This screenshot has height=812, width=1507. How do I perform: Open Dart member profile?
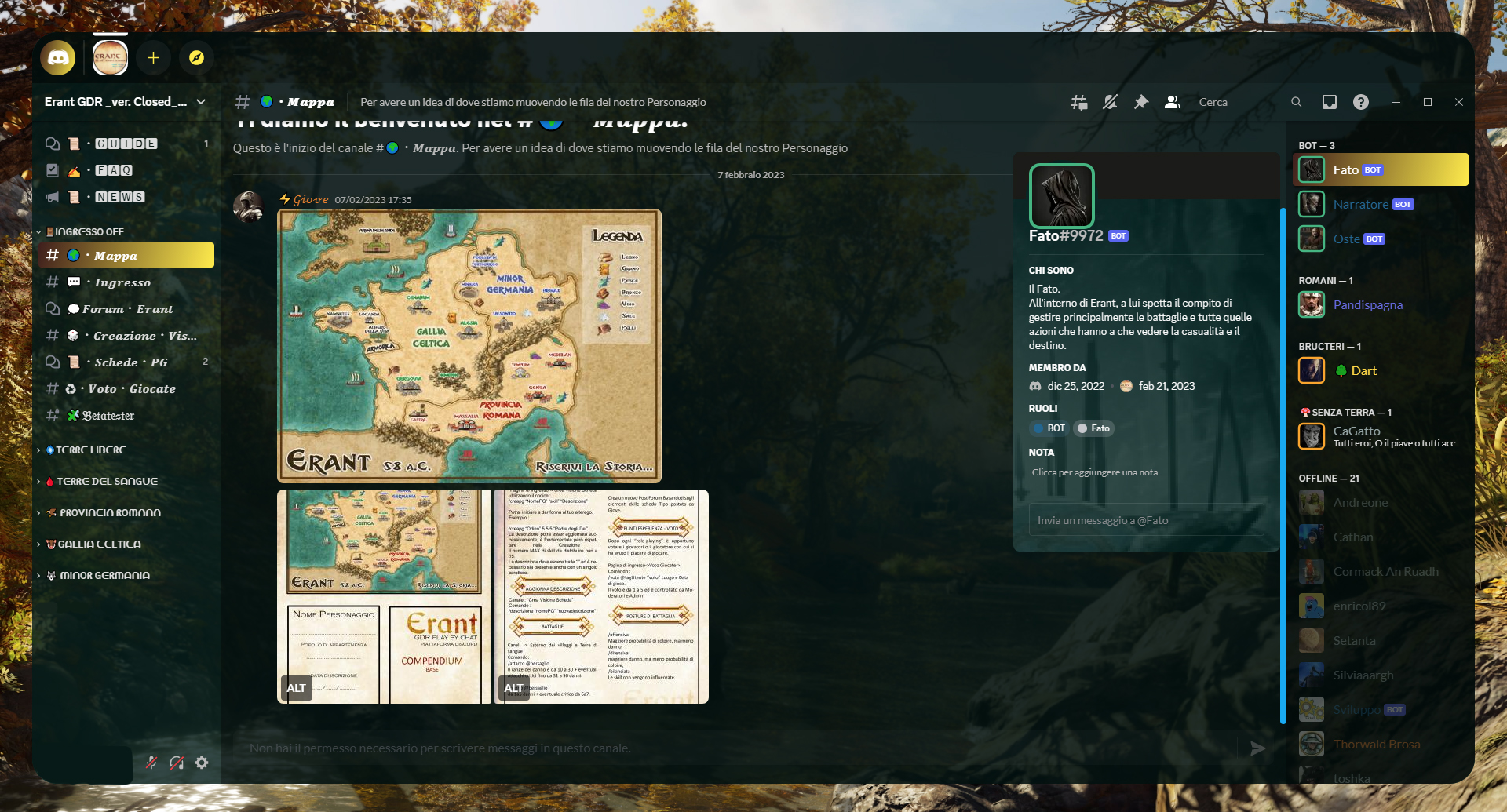(1380, 370)
